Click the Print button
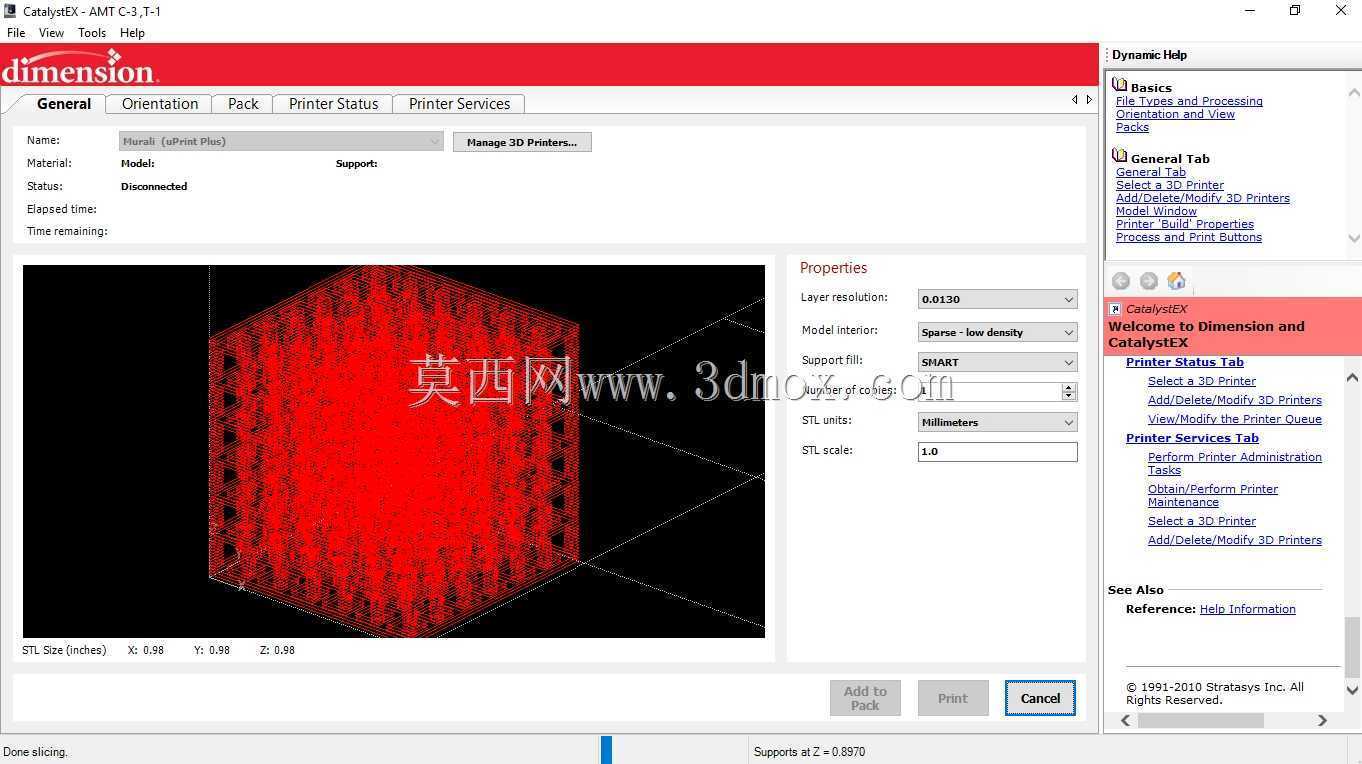The width and height of the screenshot is (1362, 764). tap(953, 698)
